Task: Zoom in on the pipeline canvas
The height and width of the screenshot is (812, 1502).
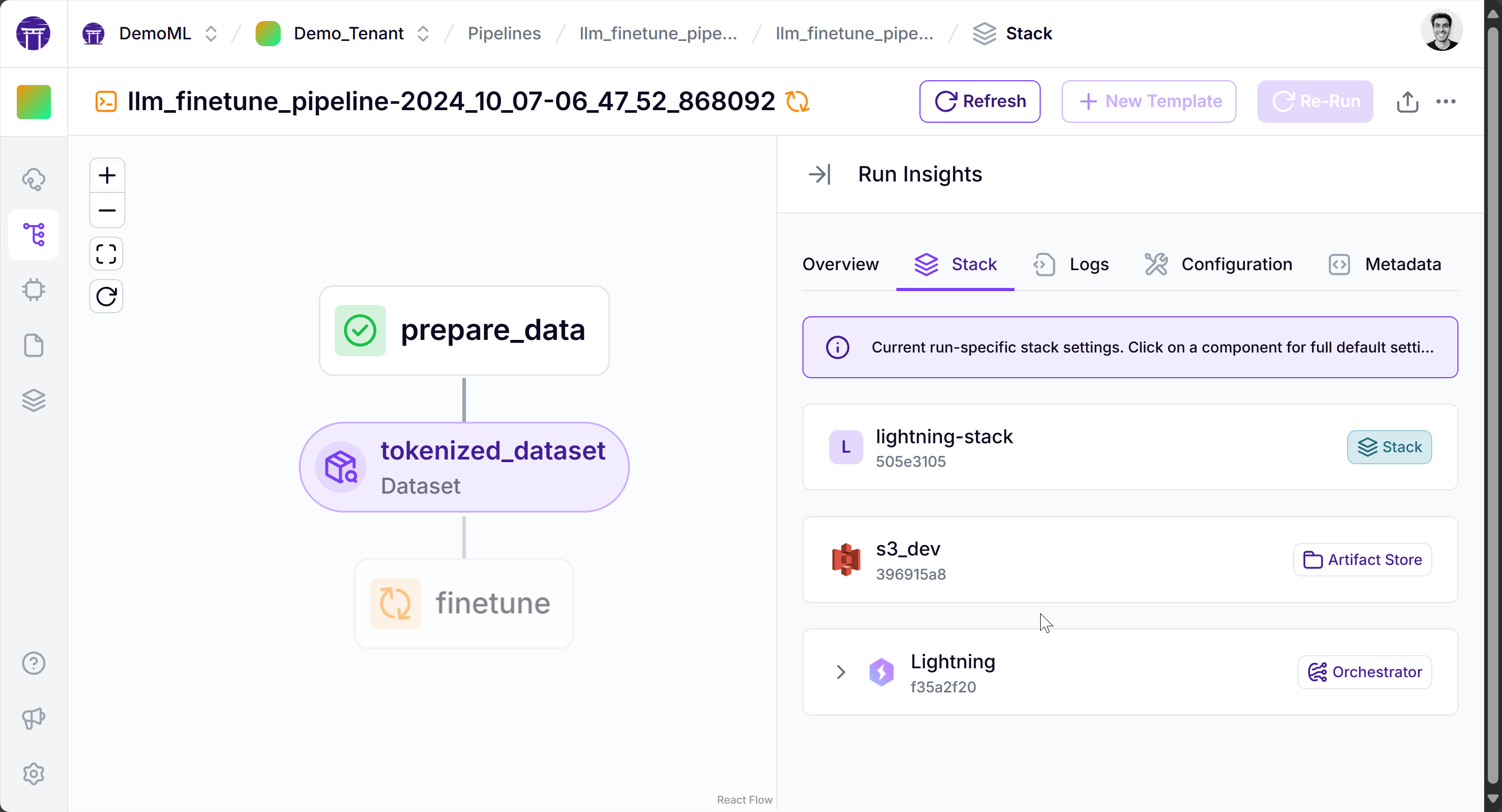Action: (x=107, y=175)
